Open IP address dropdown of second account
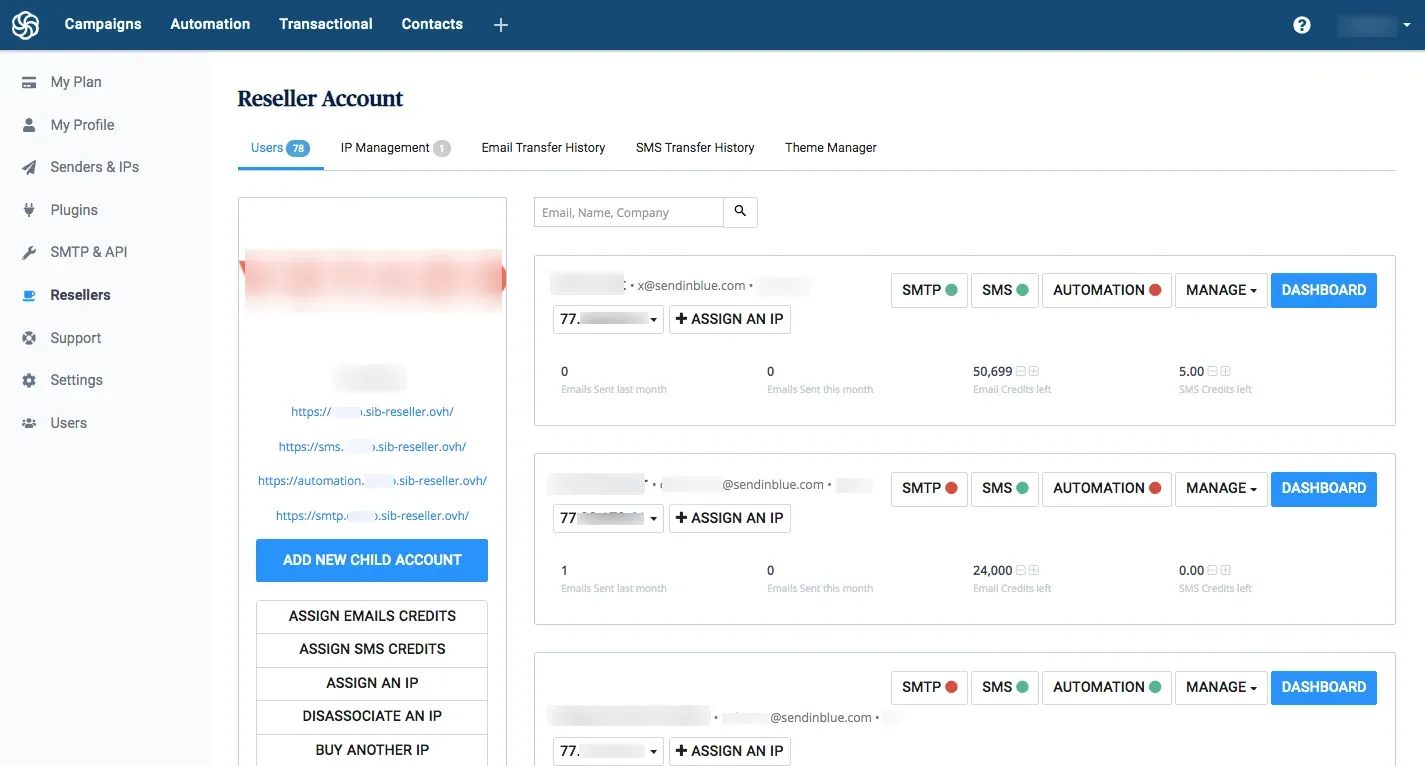This screenshot has width=1425, height=766. (x=608, y=518)
